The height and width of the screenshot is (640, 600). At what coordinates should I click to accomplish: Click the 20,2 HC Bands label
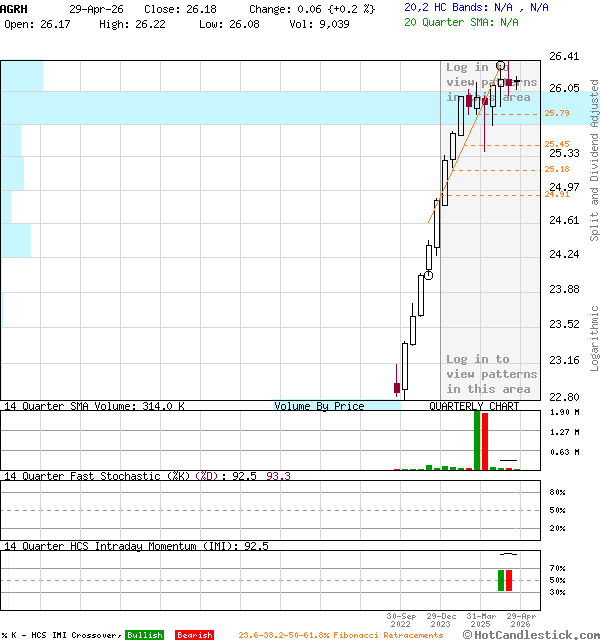446,7
